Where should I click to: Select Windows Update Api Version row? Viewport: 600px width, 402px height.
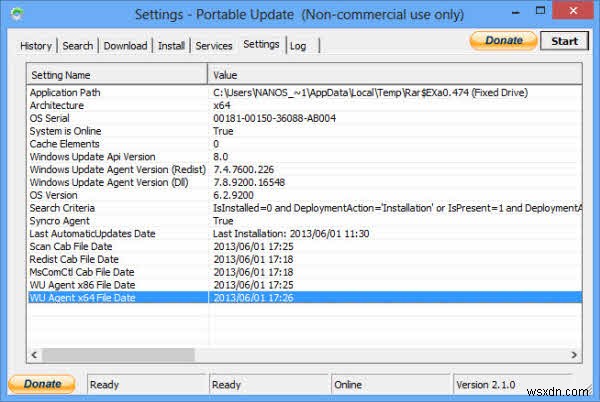tap(305, 157)
